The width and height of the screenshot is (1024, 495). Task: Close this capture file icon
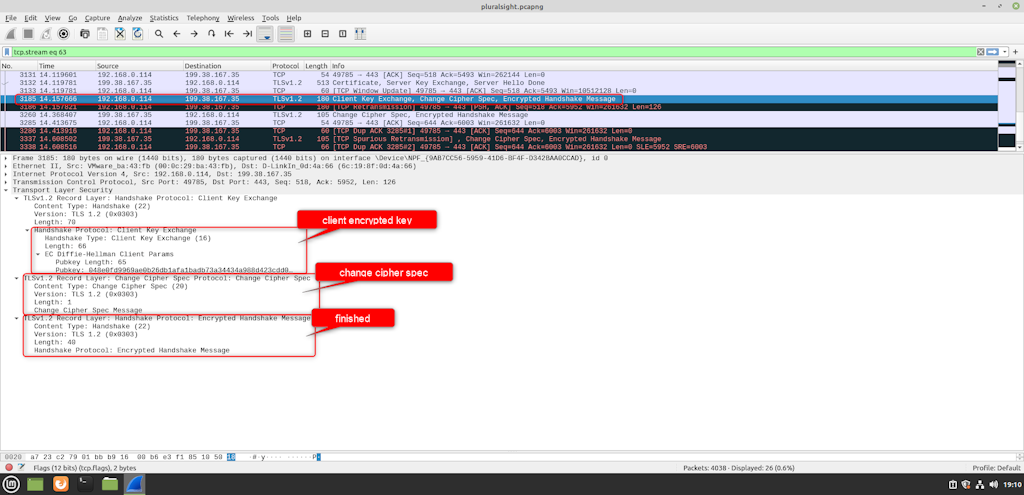(120, 33)
